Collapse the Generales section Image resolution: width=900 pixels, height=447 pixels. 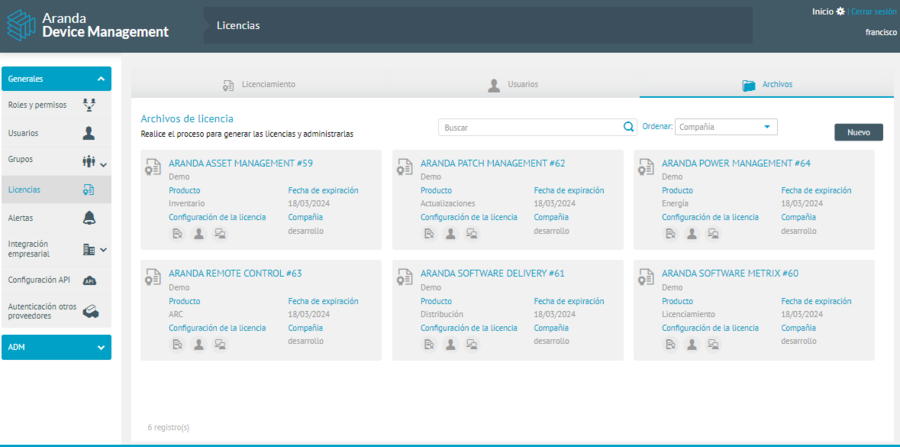[x=56, y=79]
